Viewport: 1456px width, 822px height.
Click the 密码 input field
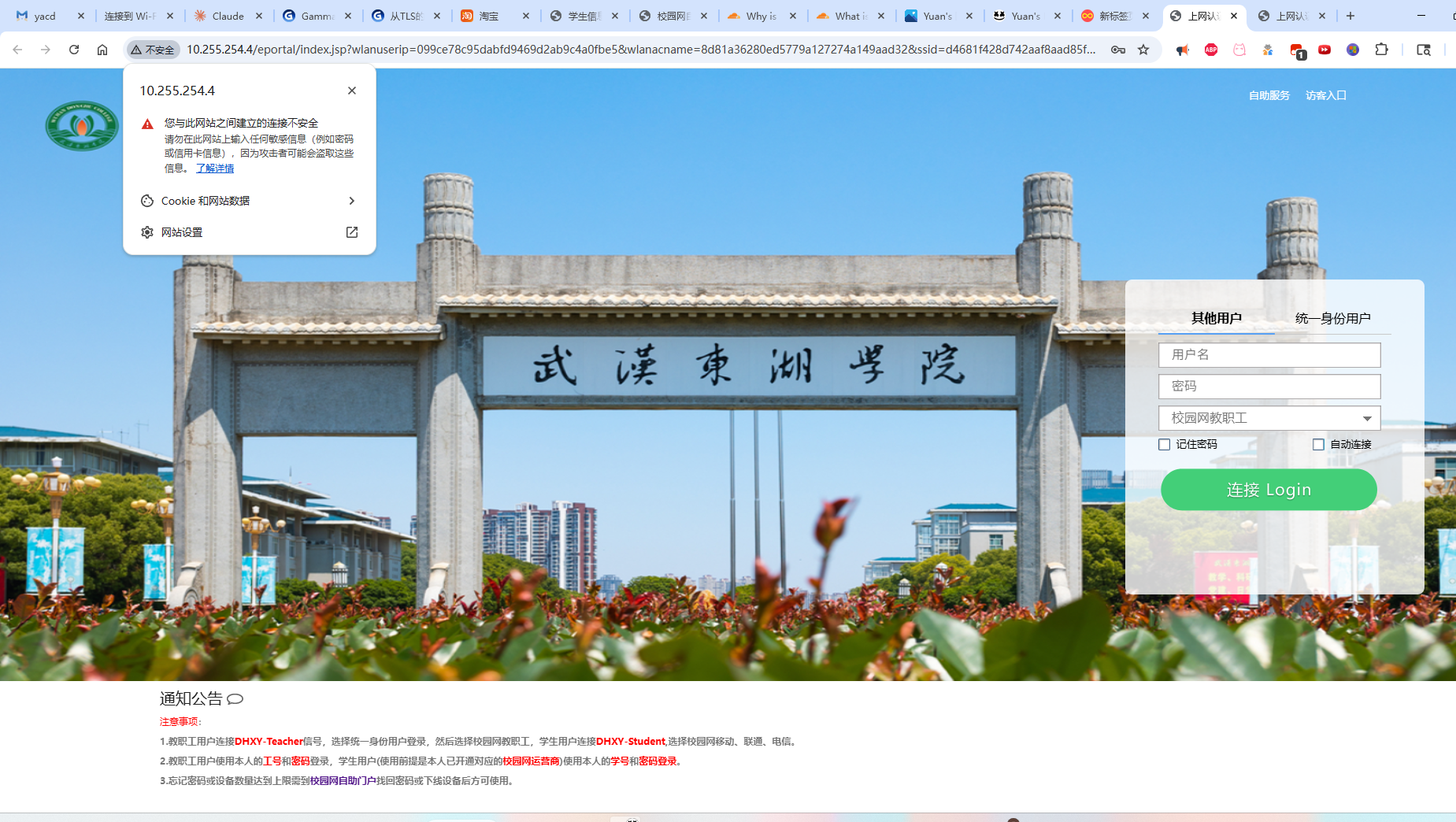1269,387
